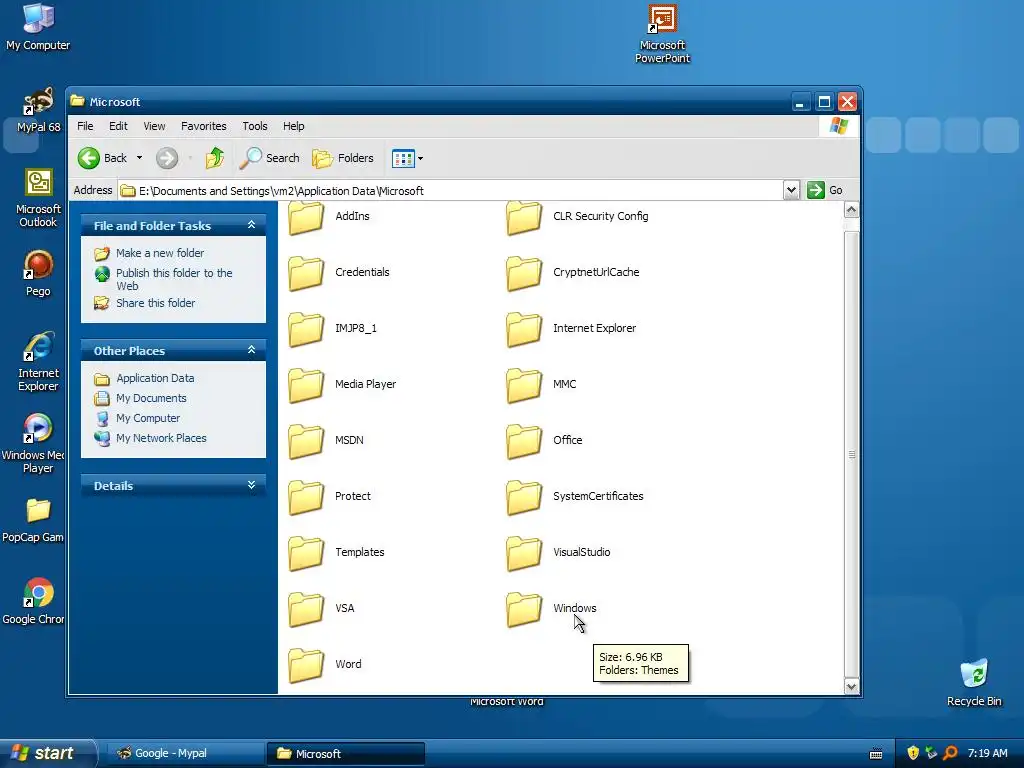Select the VisualStudio folder icon
Viewport: 1024px width, 768px height.
pos(524,553)
